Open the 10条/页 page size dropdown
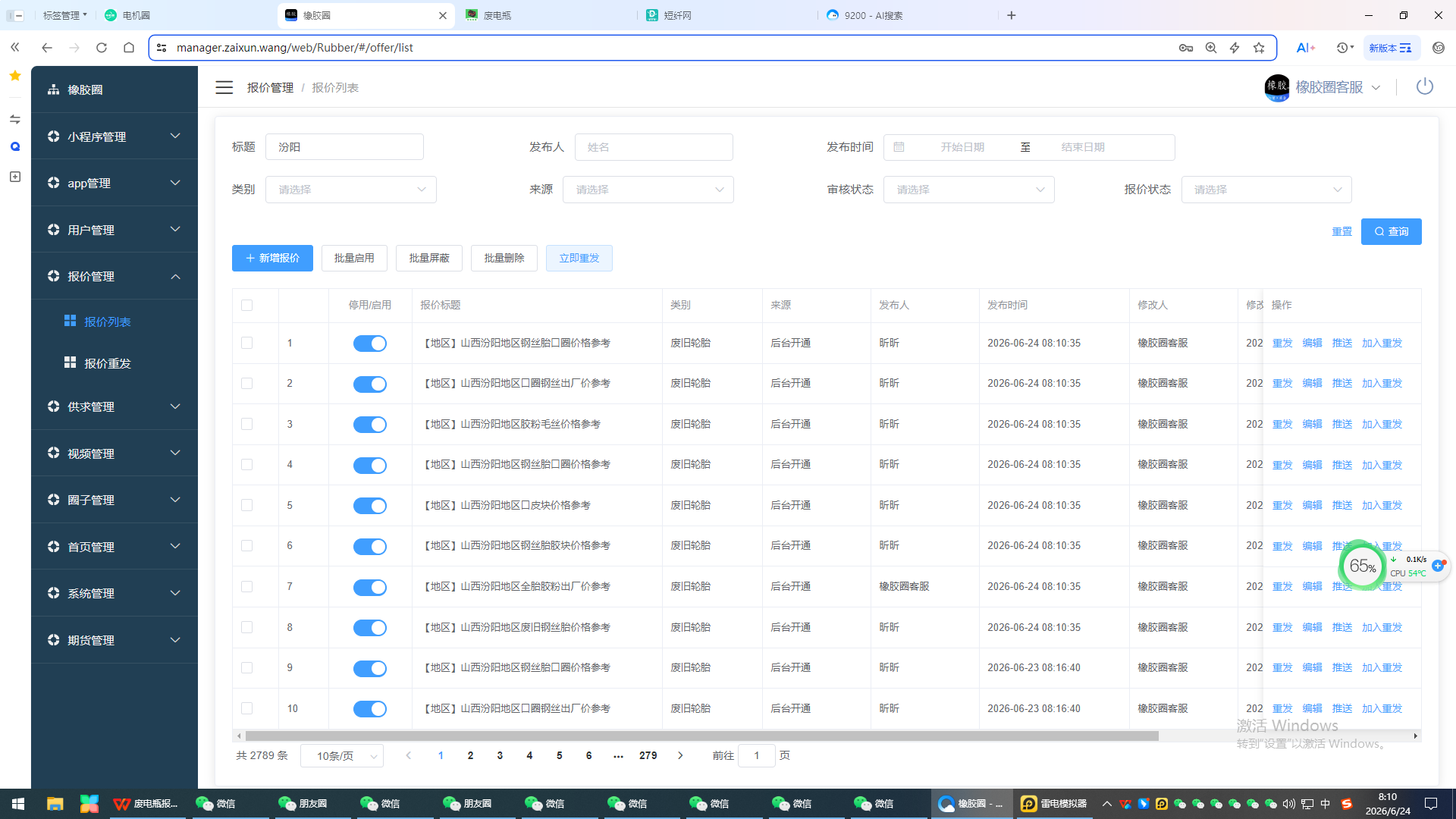 [342, 756]
